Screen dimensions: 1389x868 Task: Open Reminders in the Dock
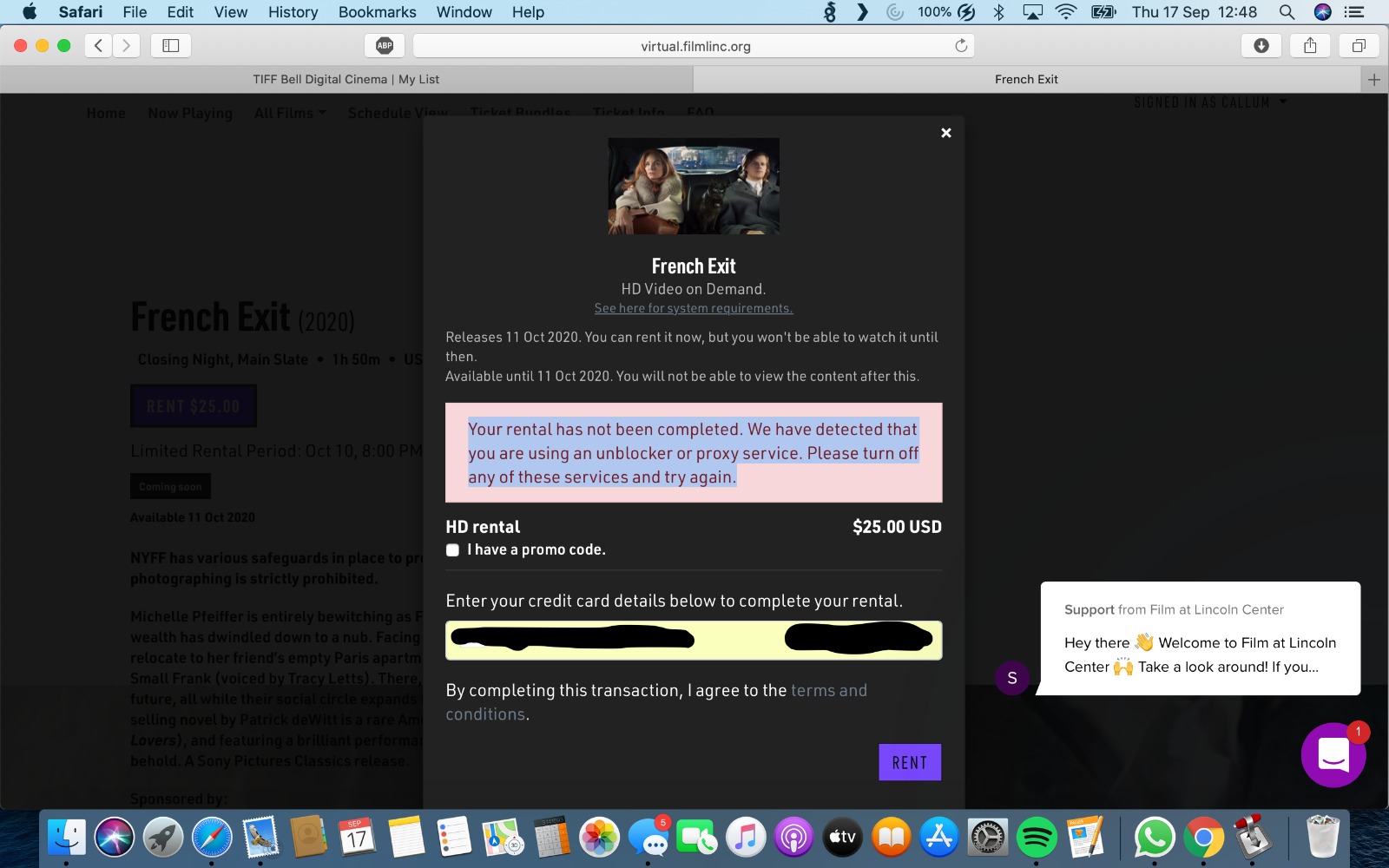tap(454, 838)
